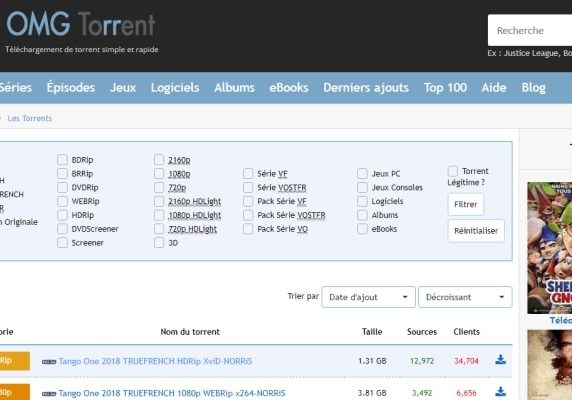Click the Sources column header
The width and height of the screenshot is (572, 400).
pyautogui.click(x=422, y=331)
